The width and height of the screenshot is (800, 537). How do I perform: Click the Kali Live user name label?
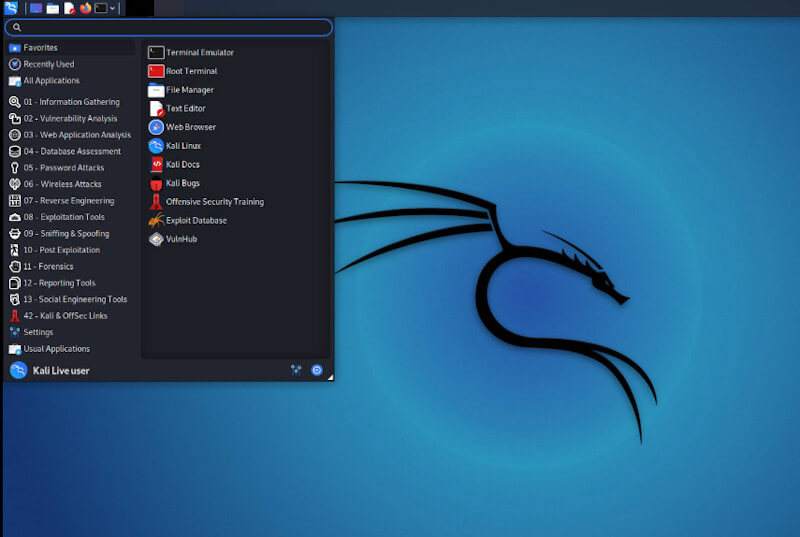[61, 371]
